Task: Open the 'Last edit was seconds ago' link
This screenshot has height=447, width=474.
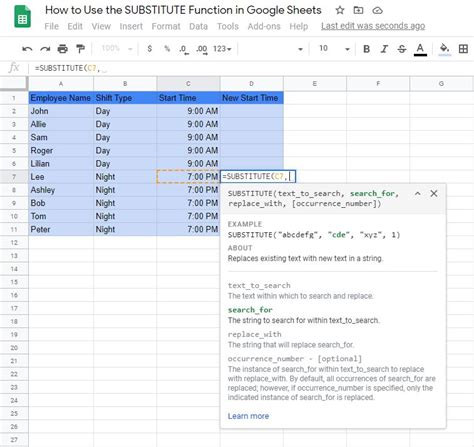Action: pyautogui.click(x=373, y=26)
